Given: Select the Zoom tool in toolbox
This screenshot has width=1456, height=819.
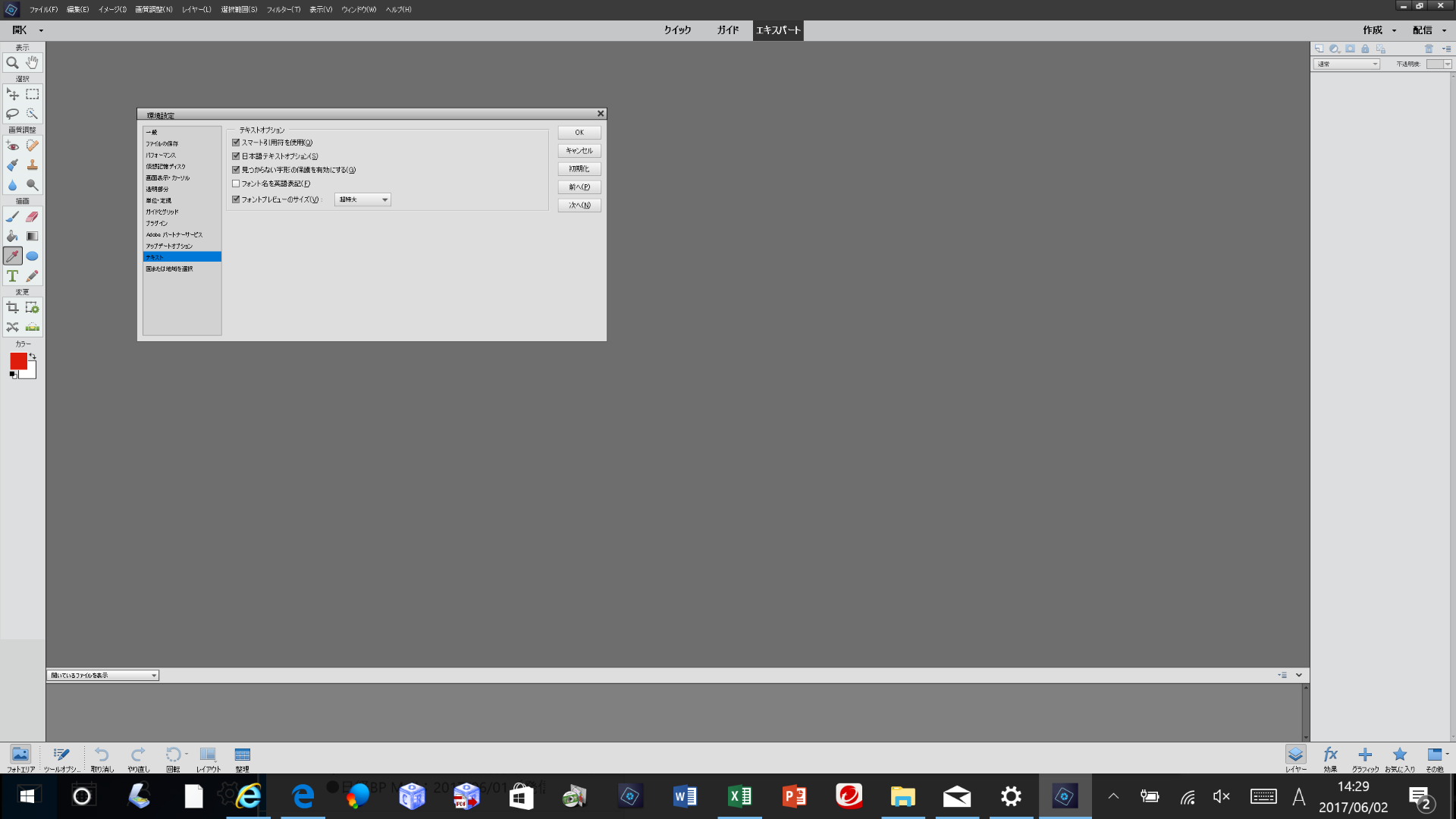Looking at the screenshot, I should (x=12, y=63).
